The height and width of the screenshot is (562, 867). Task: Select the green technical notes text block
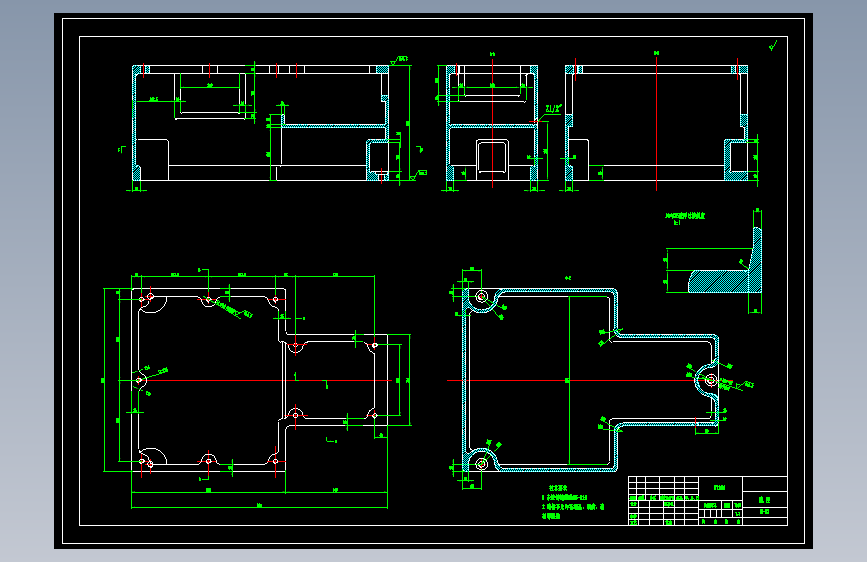(572, 503)
